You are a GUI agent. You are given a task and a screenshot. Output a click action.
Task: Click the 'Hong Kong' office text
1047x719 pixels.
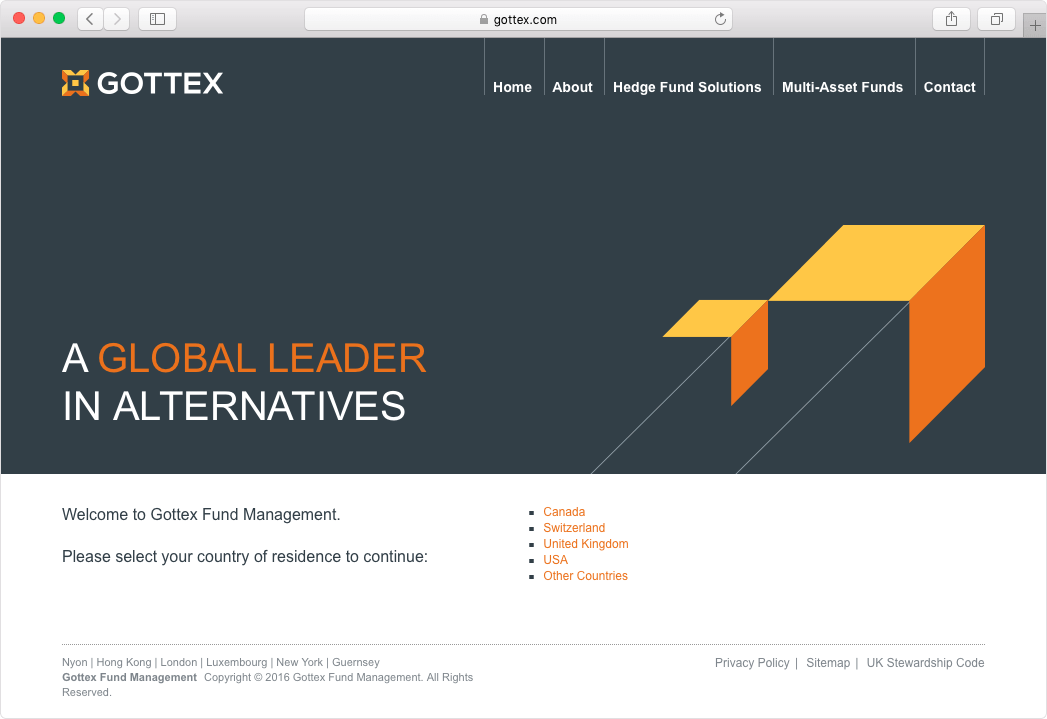124,662
